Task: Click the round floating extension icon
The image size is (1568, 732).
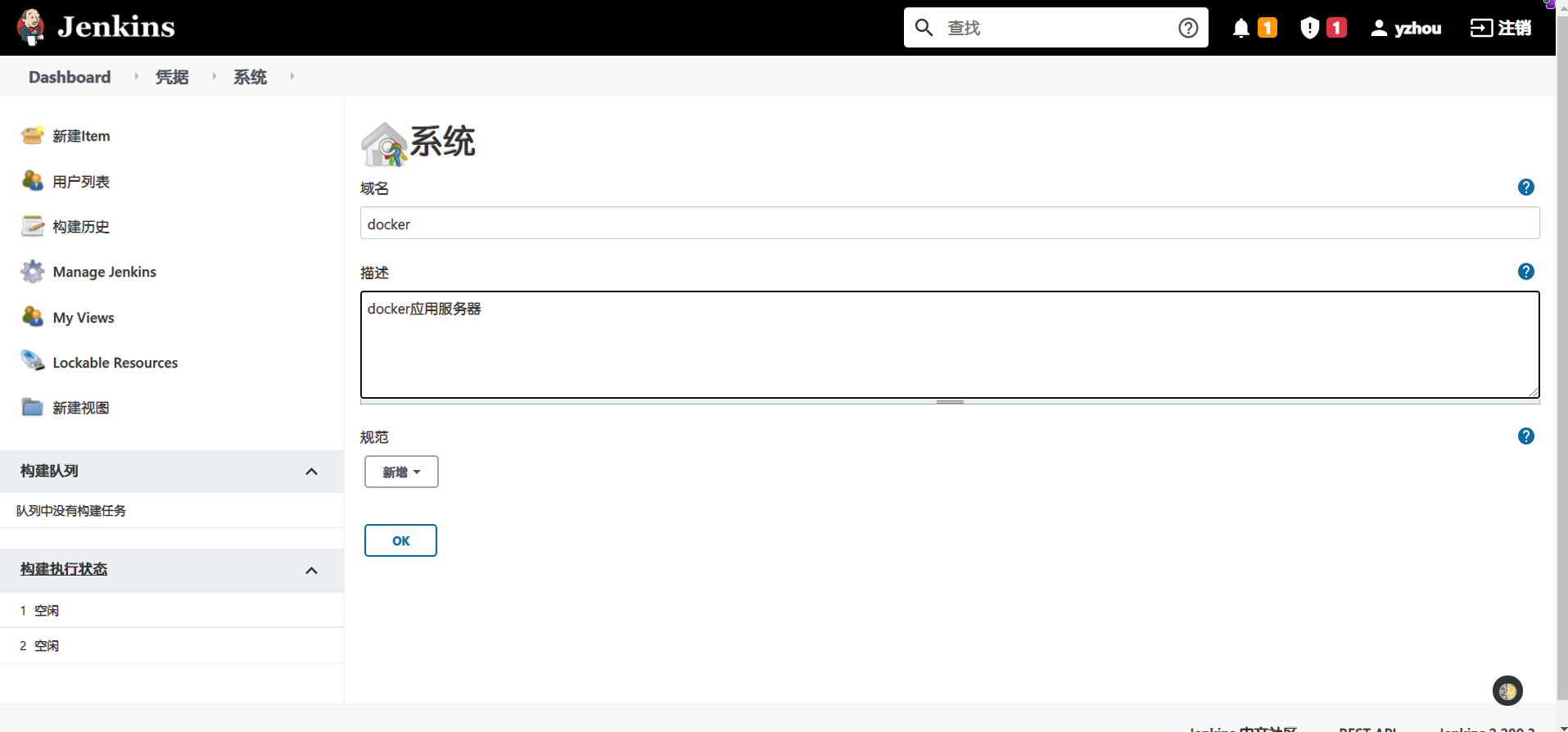Action: coord(1507,691)
